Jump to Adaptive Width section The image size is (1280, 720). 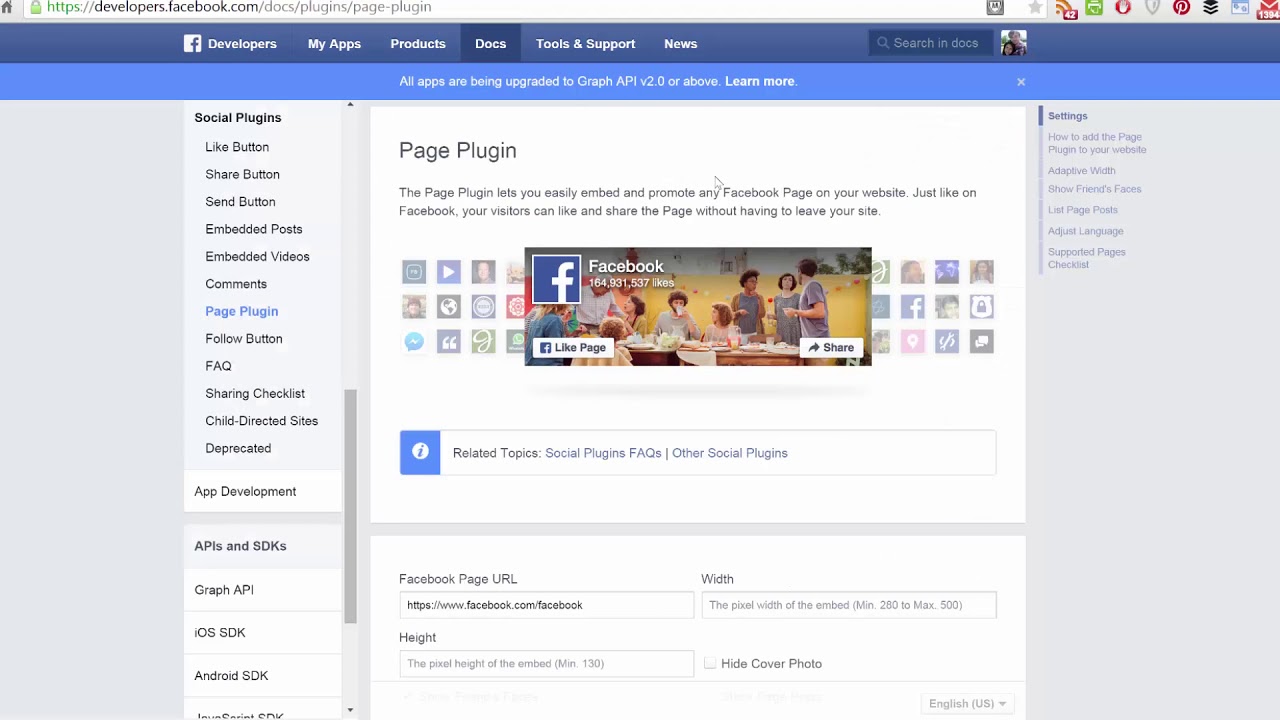click(1081, 171)
